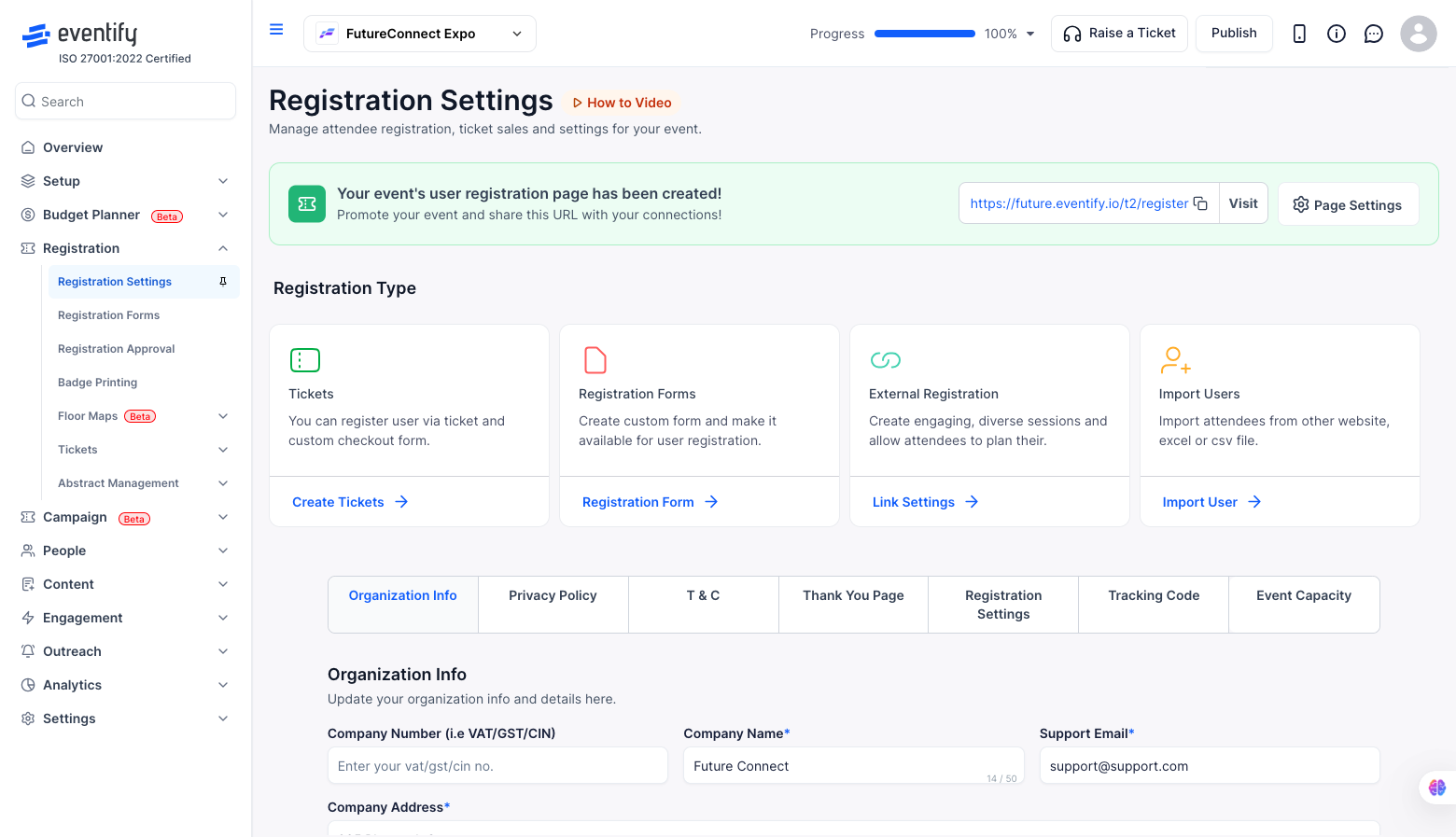Click the Support Email input field

(x=1210, y=765)
